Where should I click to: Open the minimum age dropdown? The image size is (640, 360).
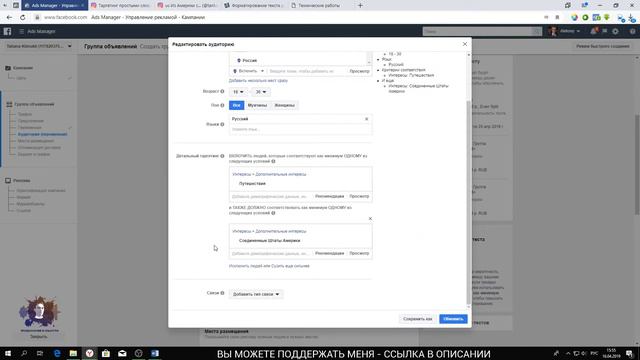coord(238,92)
